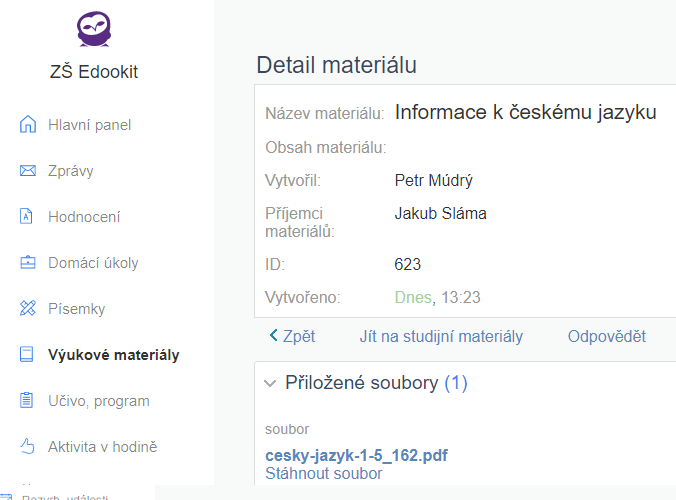Click the Aktivita v hodině hand icon
Screen dimensions: 676x500
[x=27, y=447]
